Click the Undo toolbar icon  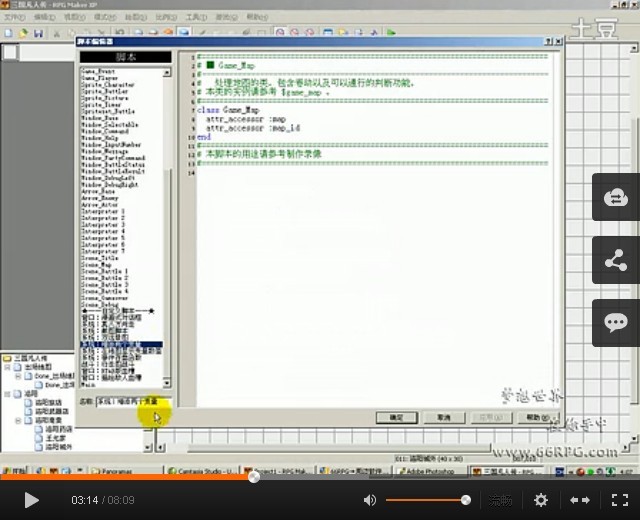(x=119, y=33)
